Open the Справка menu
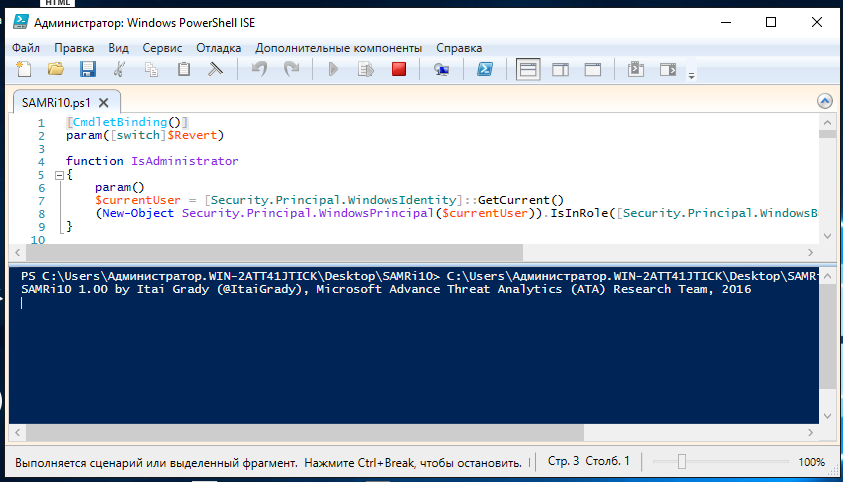The height and width of the screenshot is (482, 843). tap(459, 48)
